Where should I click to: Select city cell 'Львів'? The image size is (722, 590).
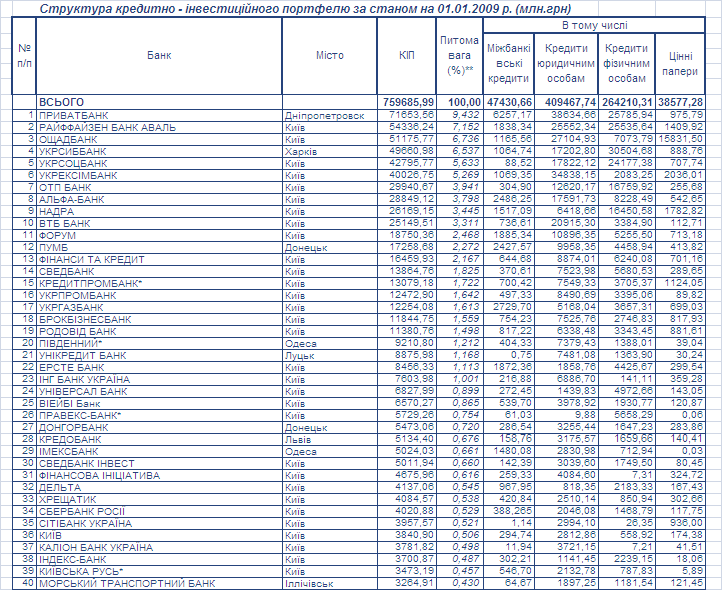(x=329, y=439)
